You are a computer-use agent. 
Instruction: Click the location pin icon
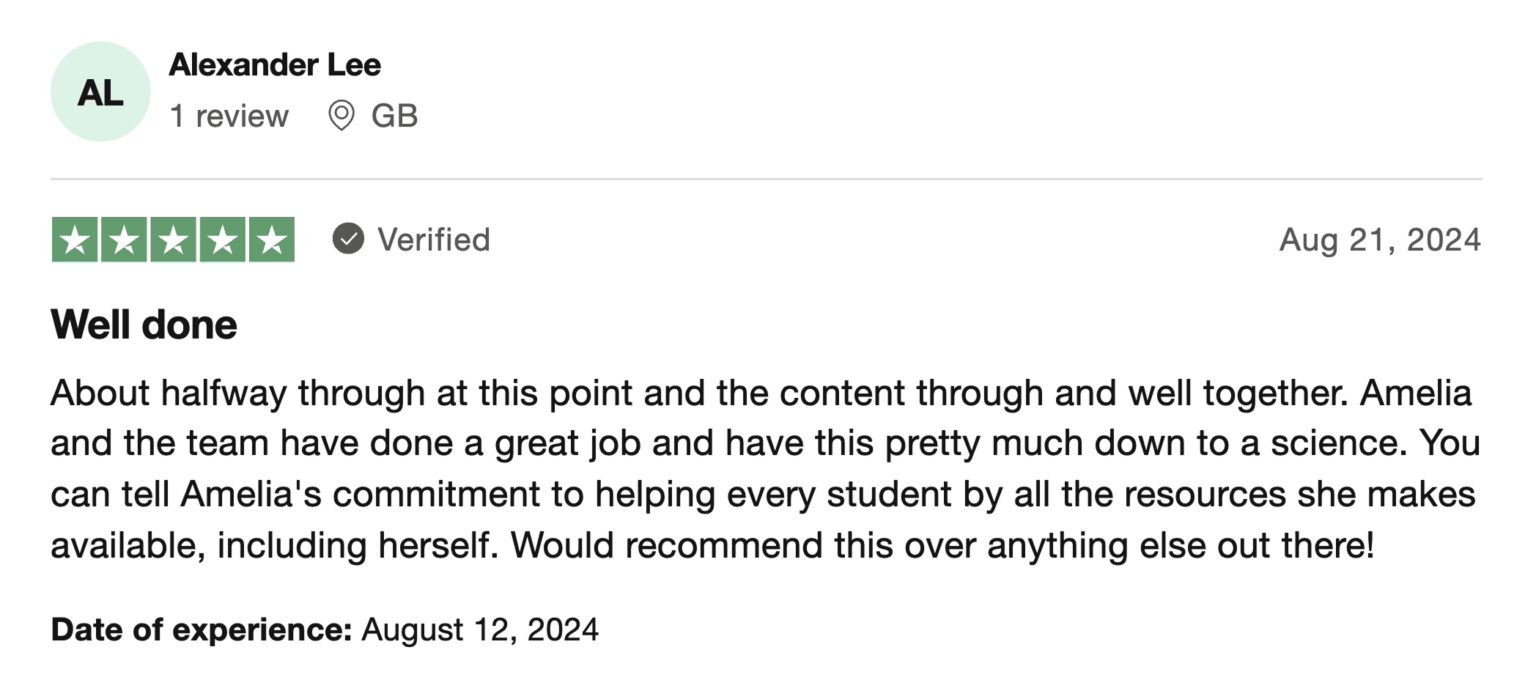341,116
